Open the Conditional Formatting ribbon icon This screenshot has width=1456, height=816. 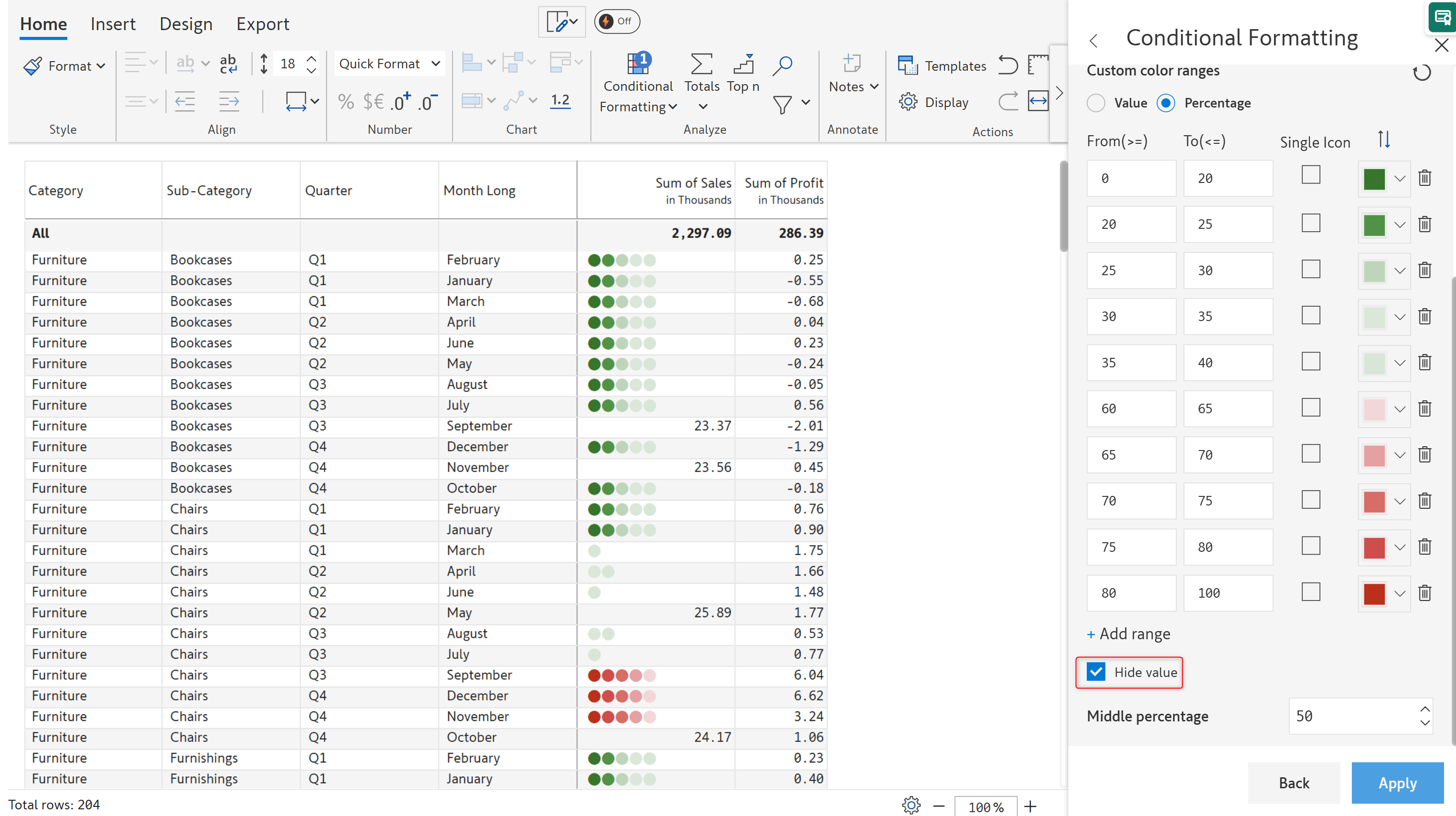click(x=638, y=65)
